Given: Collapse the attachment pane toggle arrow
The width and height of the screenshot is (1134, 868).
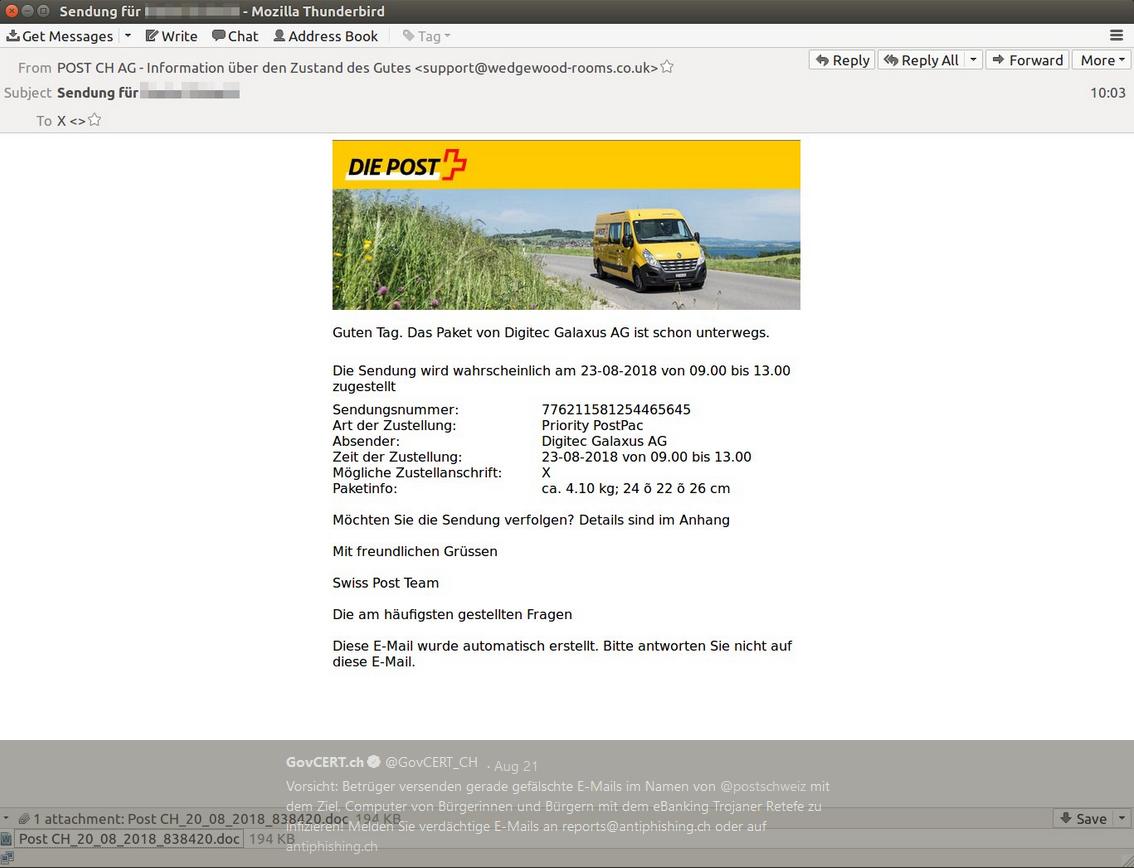Looking at the screenshot, I should (7, 819).
